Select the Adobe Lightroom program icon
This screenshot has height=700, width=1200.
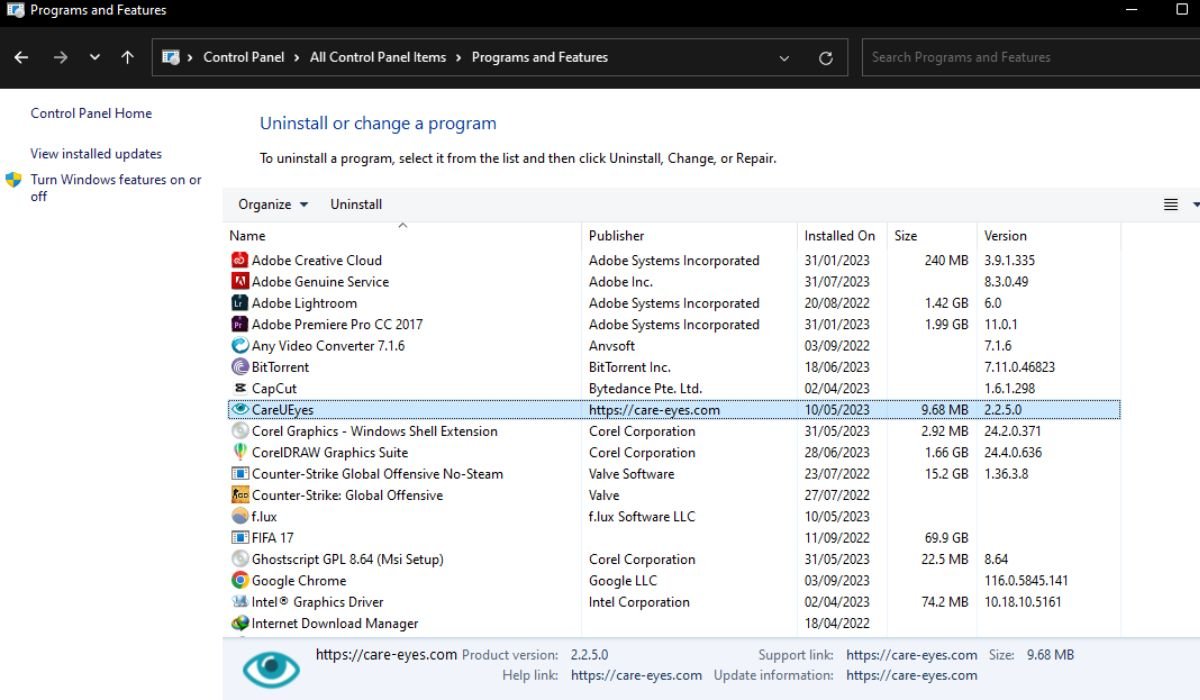239,303
